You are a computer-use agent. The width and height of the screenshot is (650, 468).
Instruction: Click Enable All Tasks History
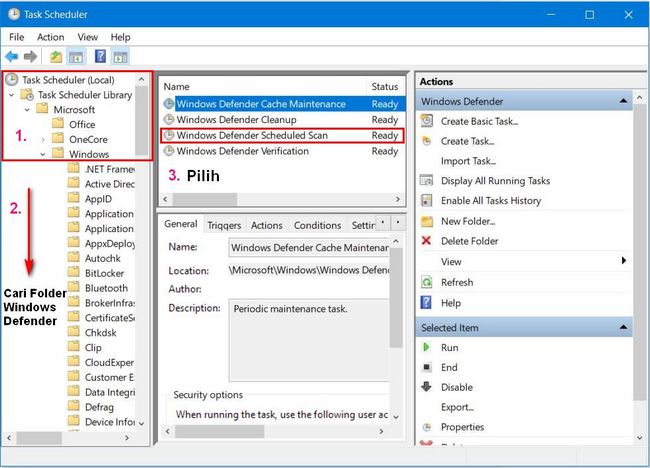tap(491, 201)
